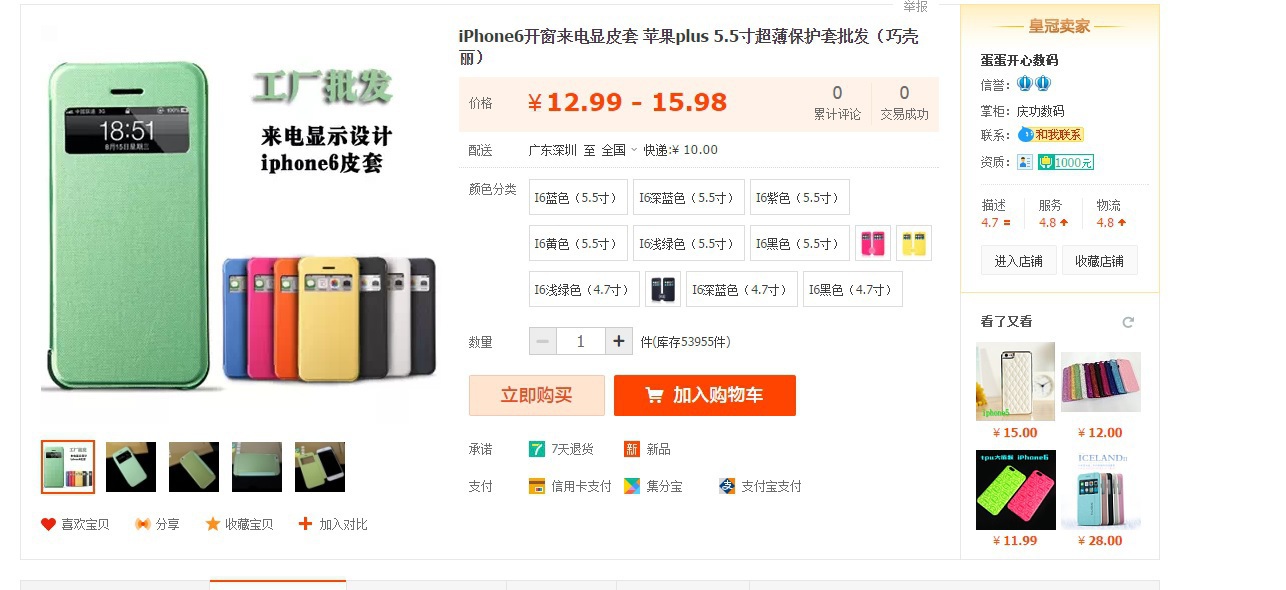Select color option I6紫色（5.5寸）
This screenshot has height=590, width=1286.
pos(800,197)
